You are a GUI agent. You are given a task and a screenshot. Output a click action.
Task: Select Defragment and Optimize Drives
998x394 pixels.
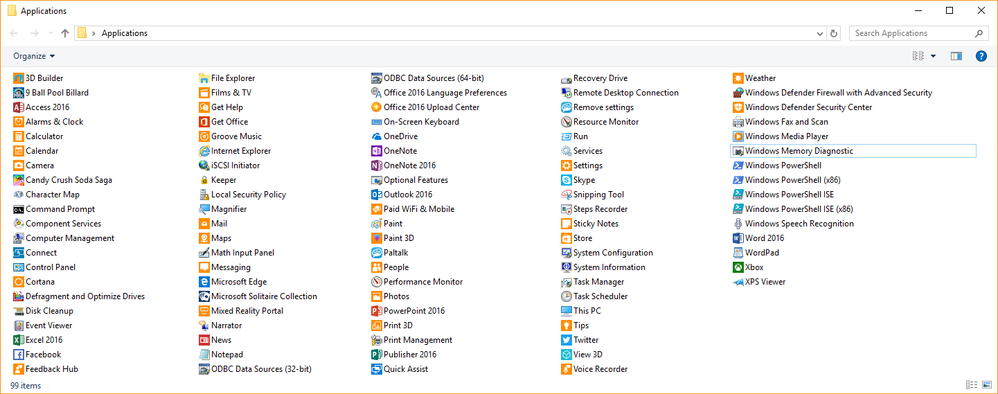(79, 297)
